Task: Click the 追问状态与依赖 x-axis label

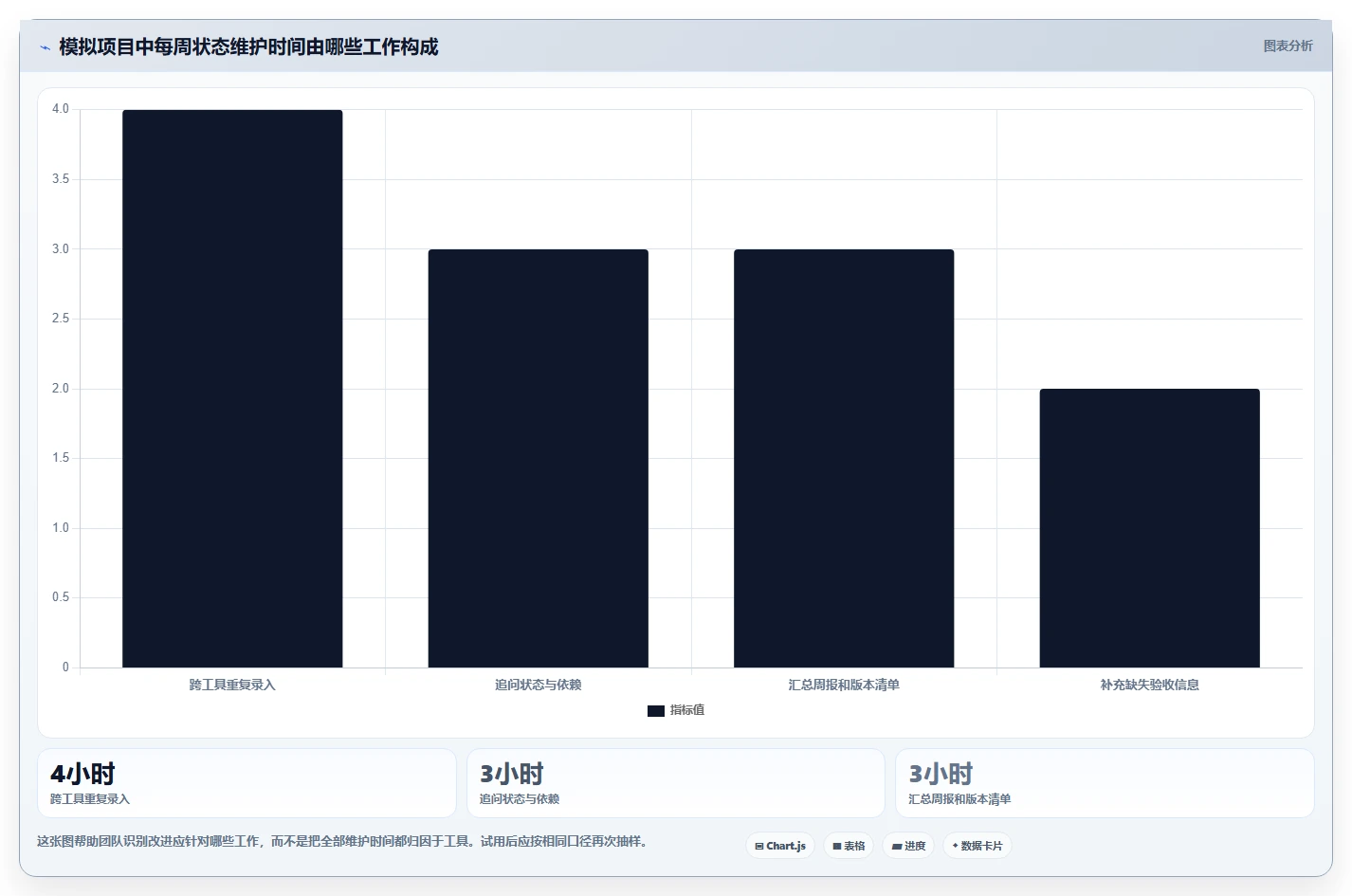Action: 539,685
